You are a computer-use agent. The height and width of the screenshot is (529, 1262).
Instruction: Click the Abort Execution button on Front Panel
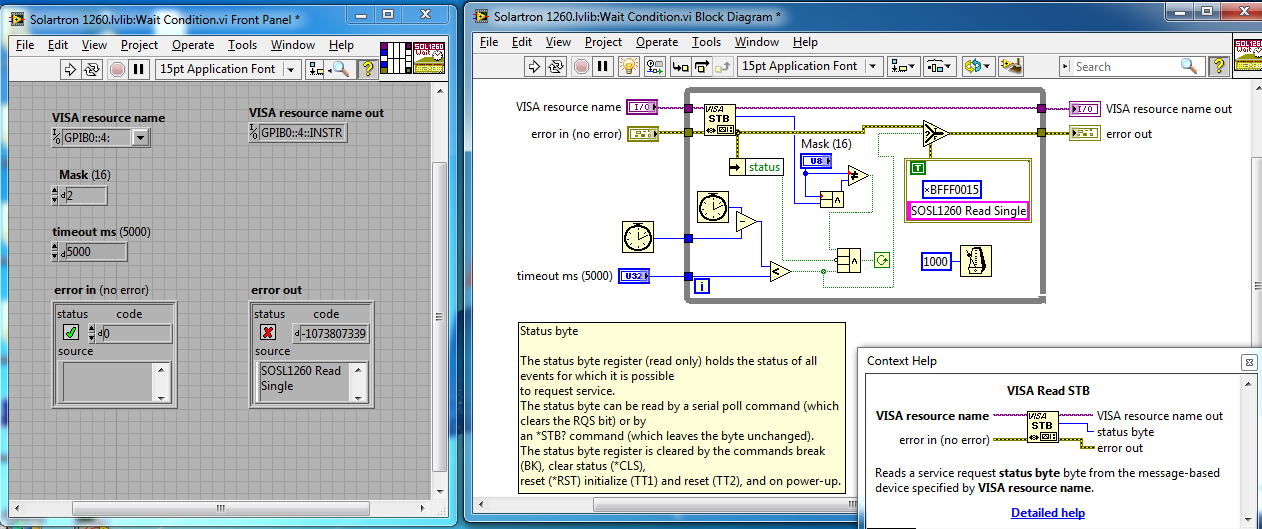tap(117, 69)
